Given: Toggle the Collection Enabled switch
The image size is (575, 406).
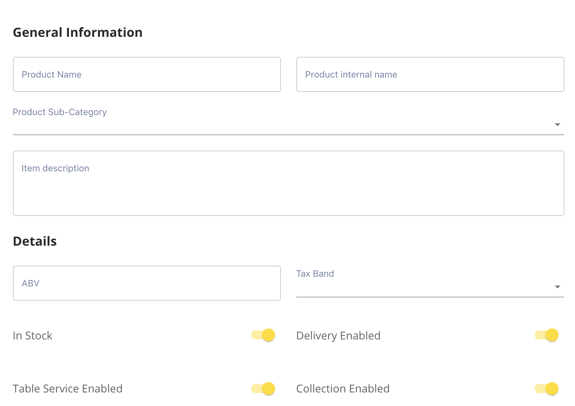Looking at the screenshot, I should (x=547, y=389).
